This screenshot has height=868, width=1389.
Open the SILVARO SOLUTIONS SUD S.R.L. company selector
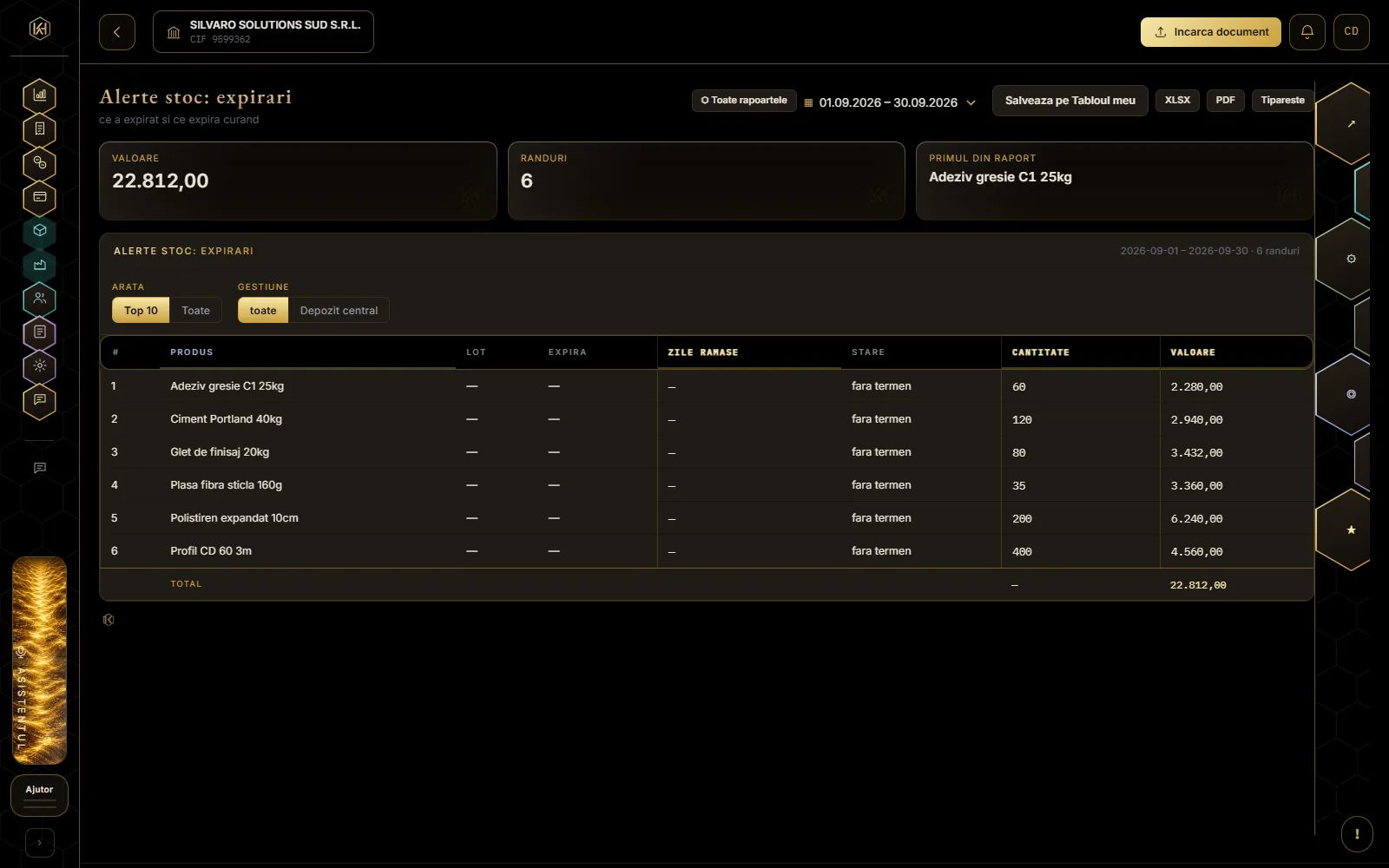263,32
